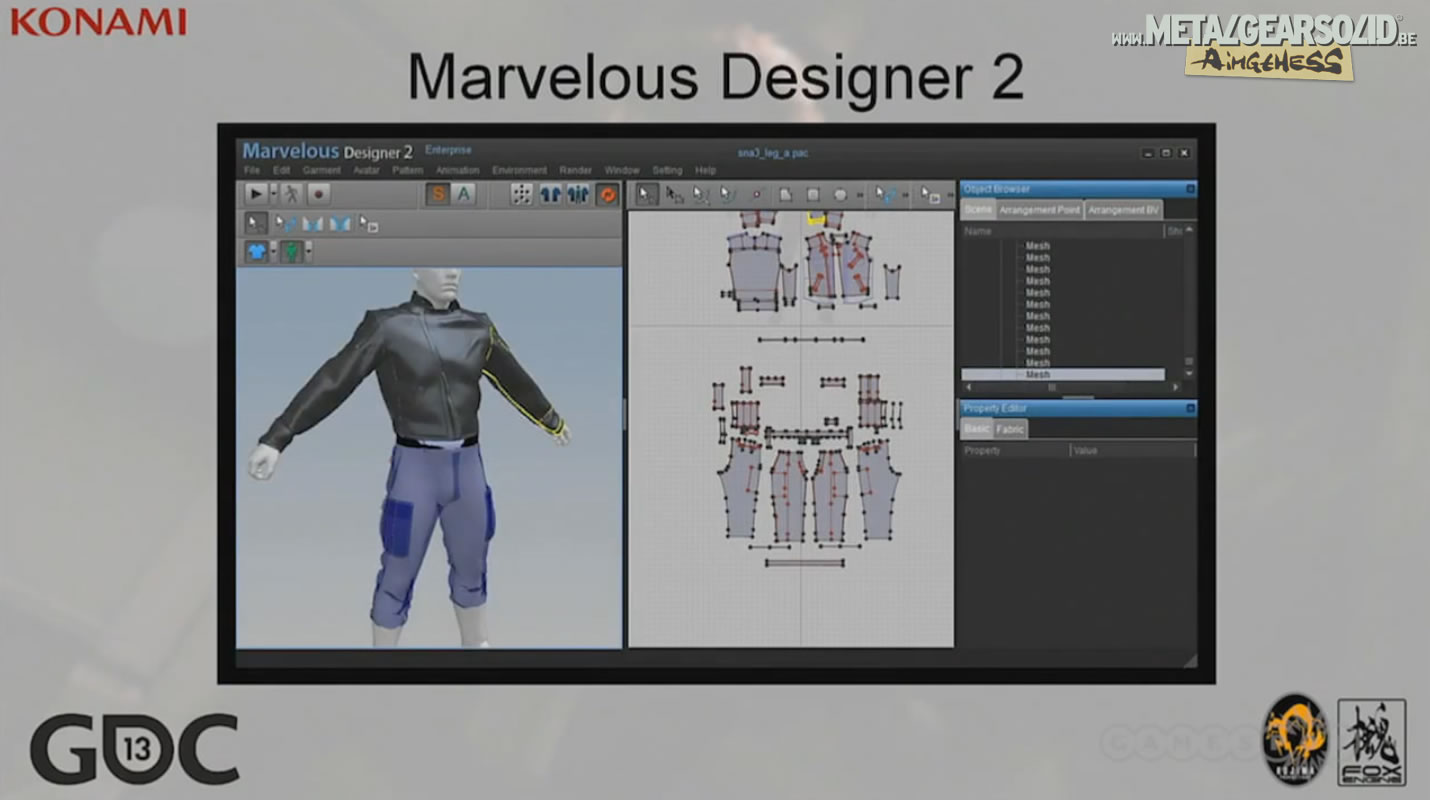
Task: Click the walking figure animation icon
Action: pyautogui.click(x=291, y=194)
